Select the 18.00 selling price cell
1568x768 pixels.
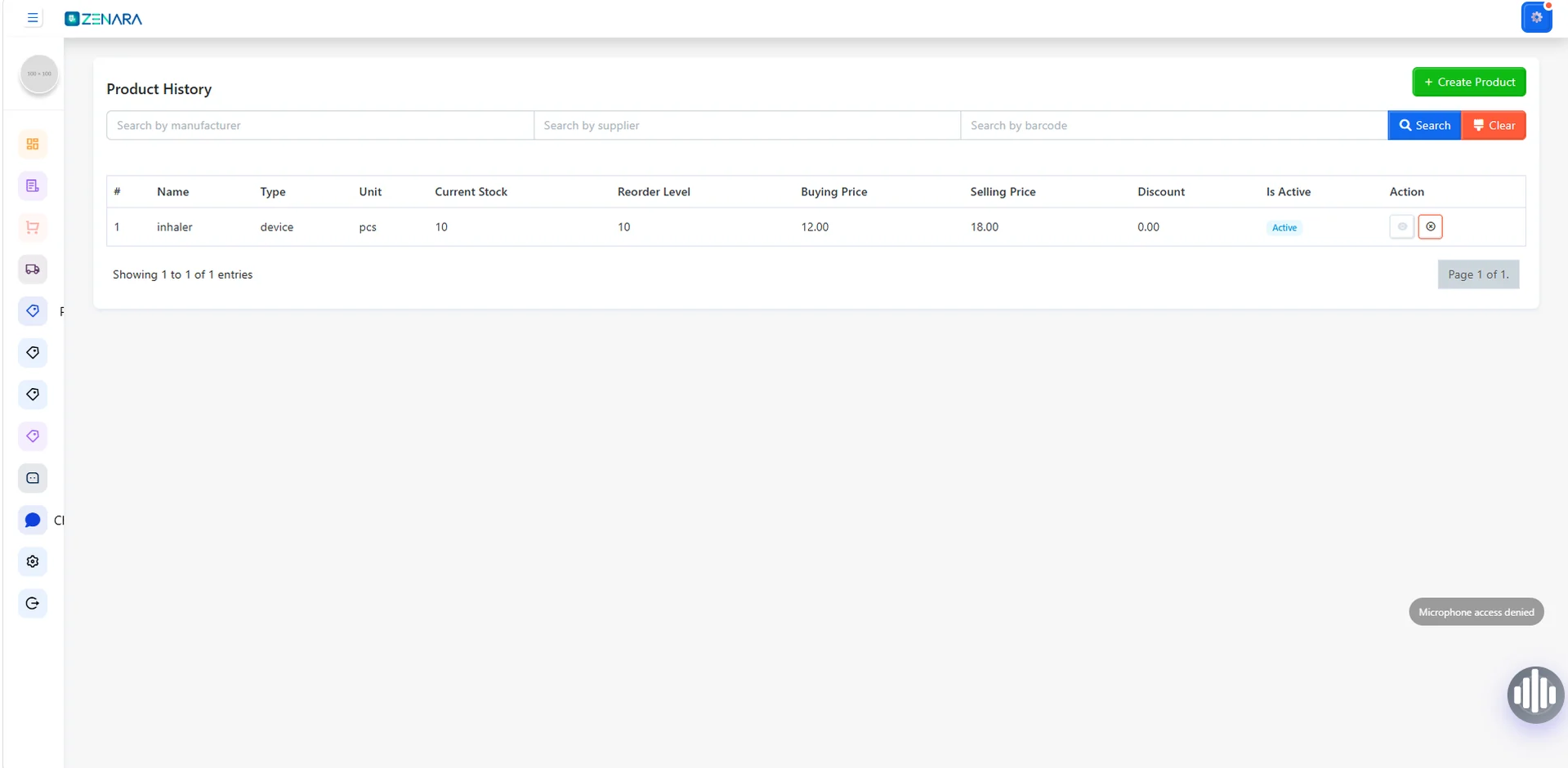coord(984,227)
